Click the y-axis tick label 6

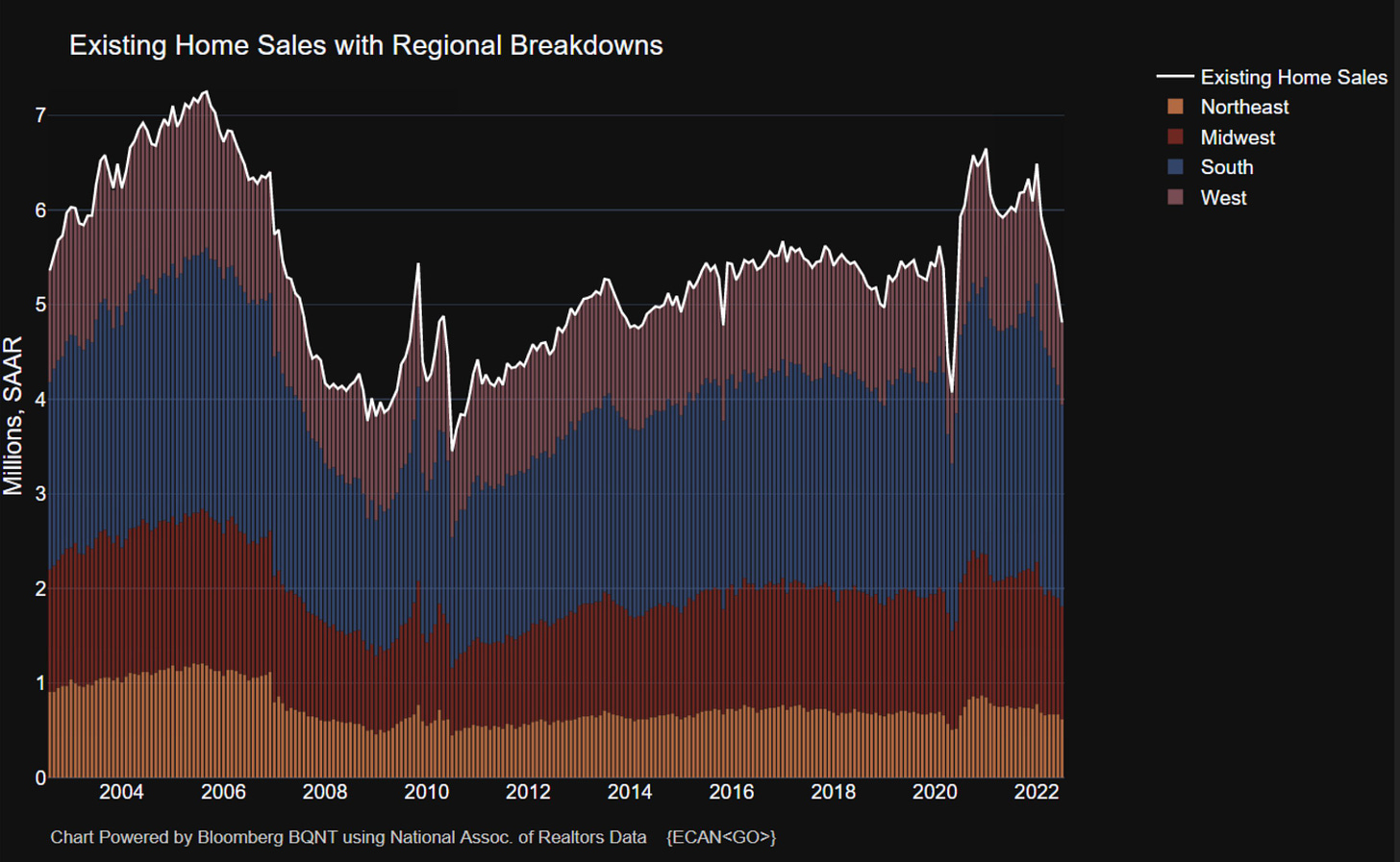click(40, 210)
